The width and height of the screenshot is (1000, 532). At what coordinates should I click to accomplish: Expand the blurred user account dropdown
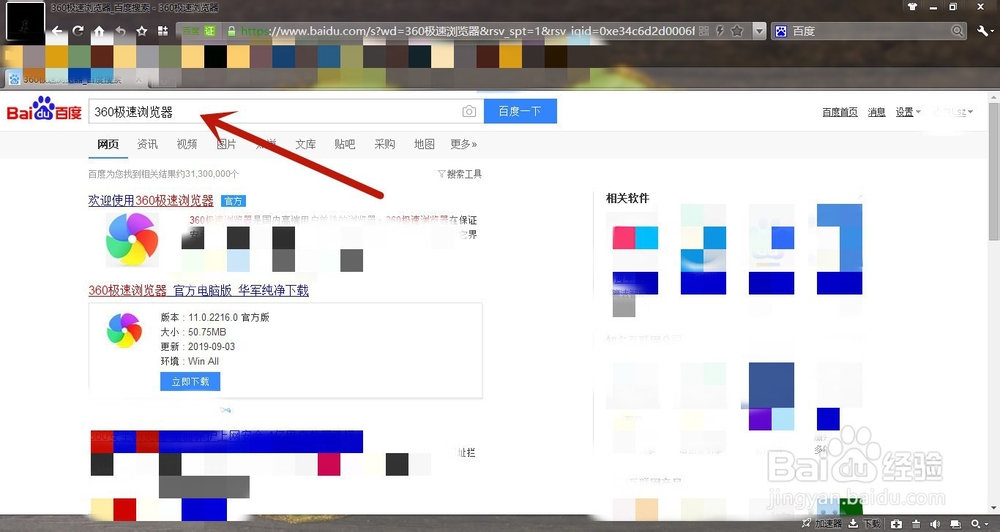point(953,112)
